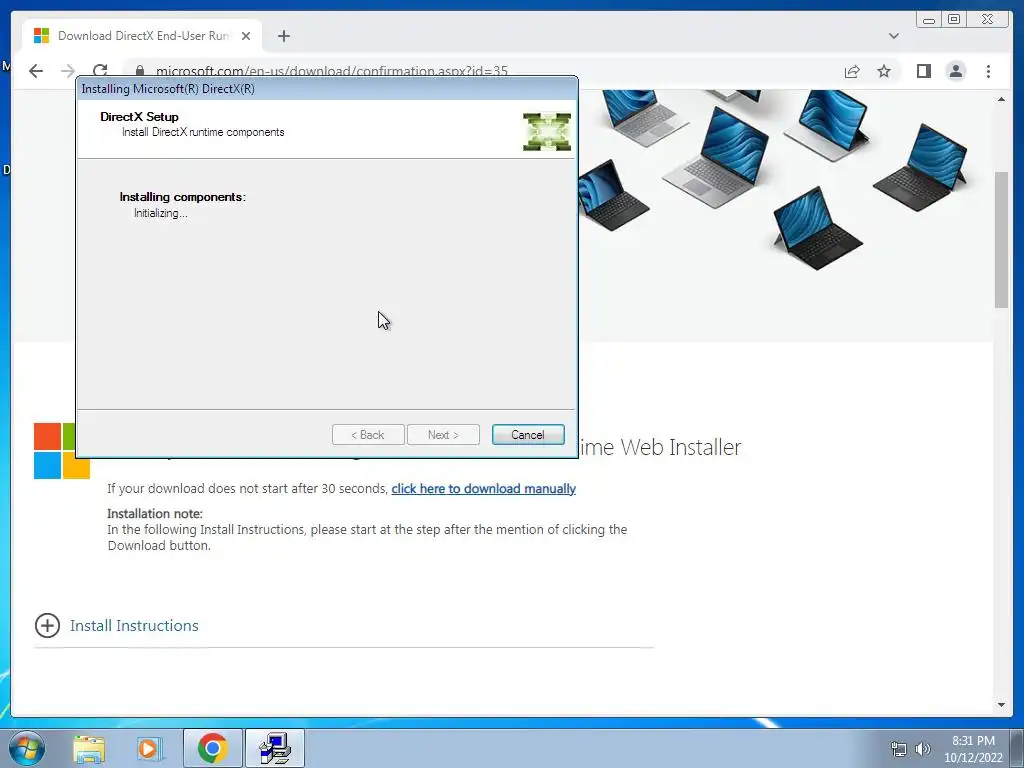
Task: Click the DirectX logo icon in setup dialog
Action: (547, 132)
